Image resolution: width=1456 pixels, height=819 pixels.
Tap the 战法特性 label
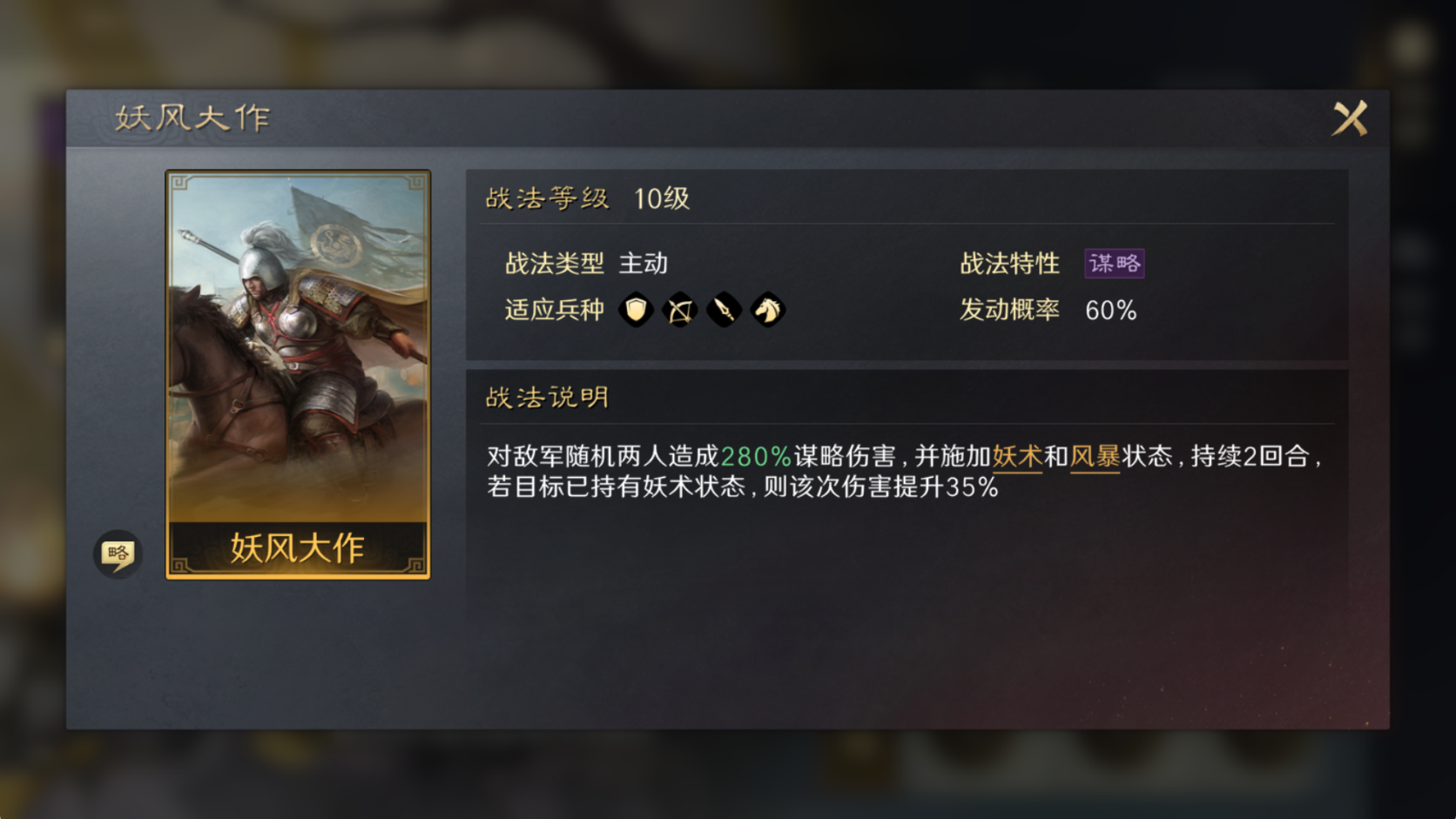click(1009, 264)
